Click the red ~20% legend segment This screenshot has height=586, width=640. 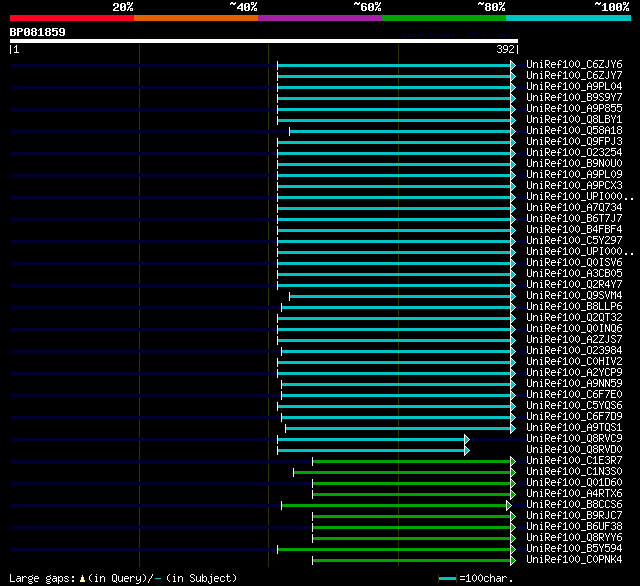pyautogui.click(x=72, y=18)
